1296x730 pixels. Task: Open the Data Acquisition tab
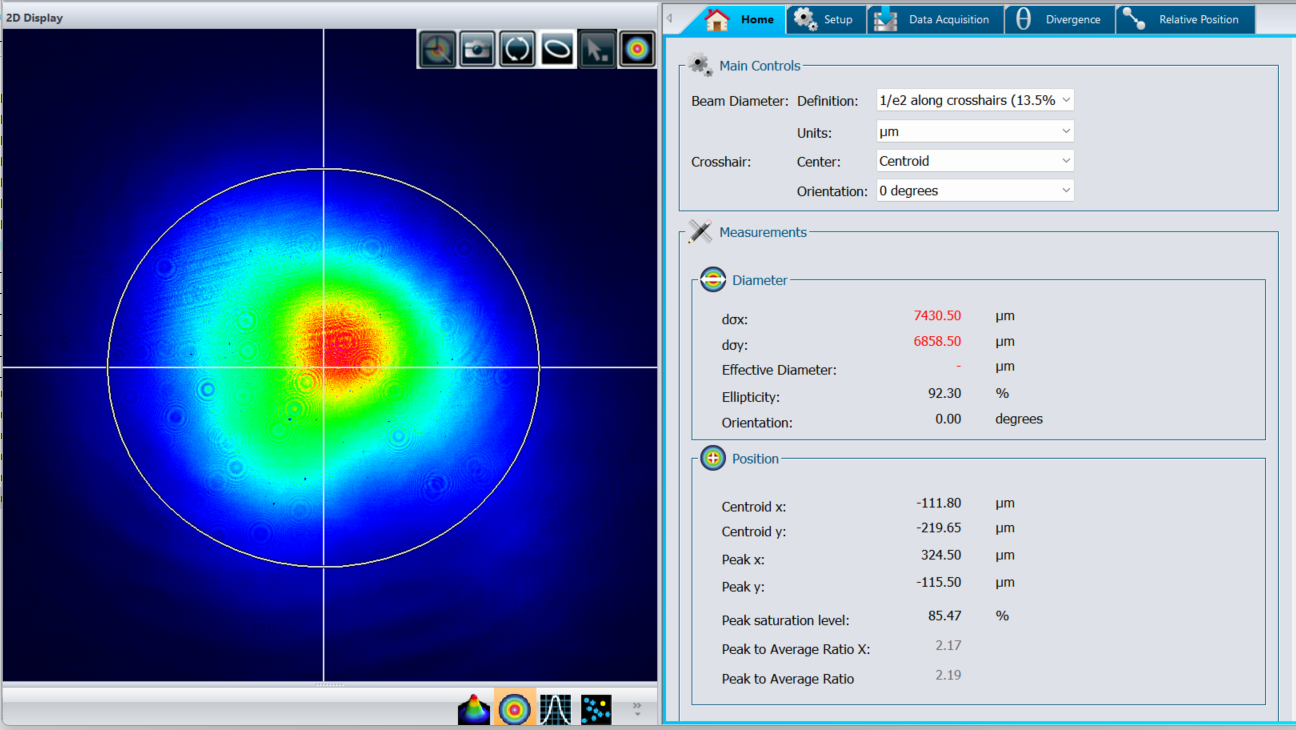coord(935,19)
